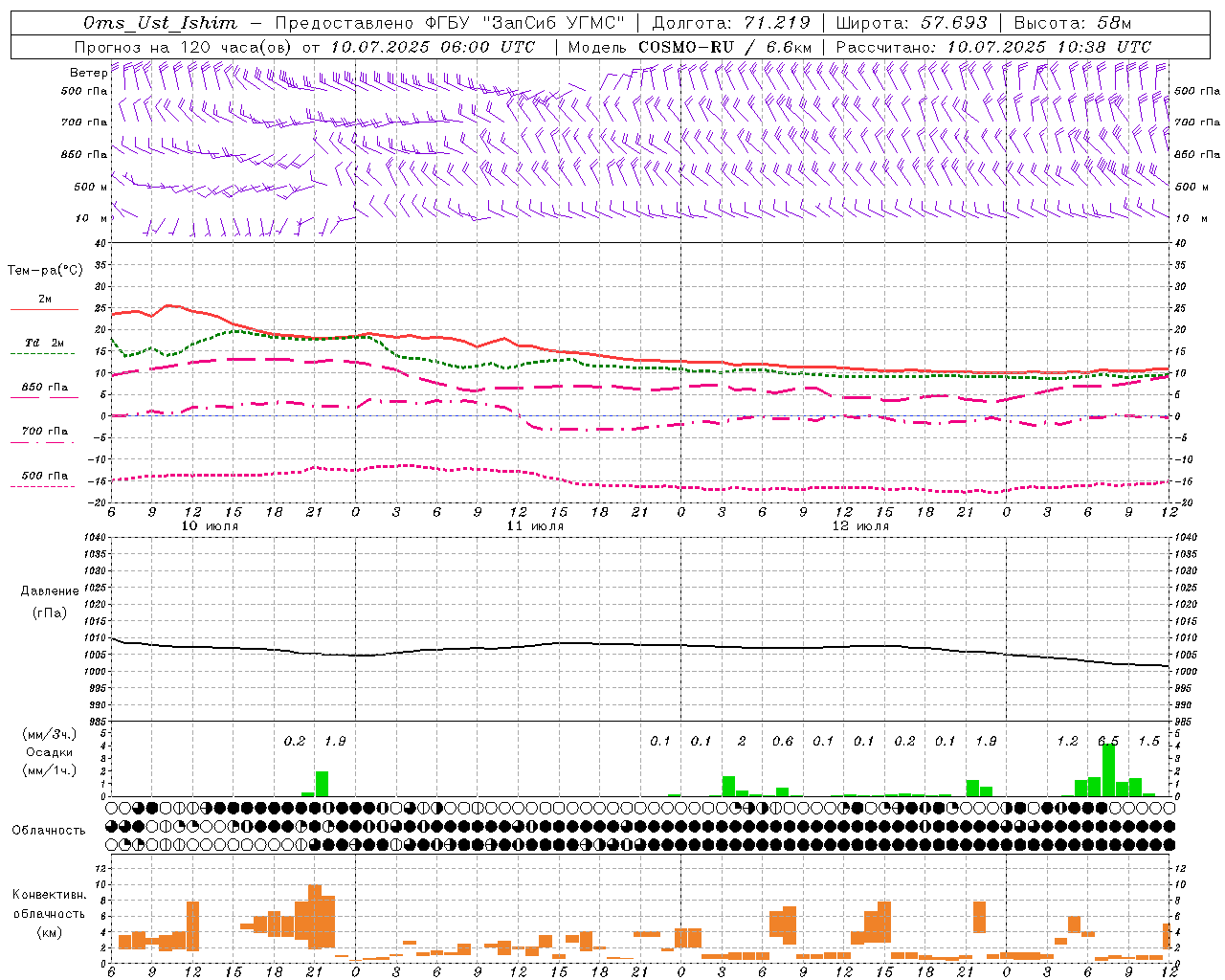Click the latitude value "Широта: 57.693"
The image size is (1225, 980).
click(911, 23)
